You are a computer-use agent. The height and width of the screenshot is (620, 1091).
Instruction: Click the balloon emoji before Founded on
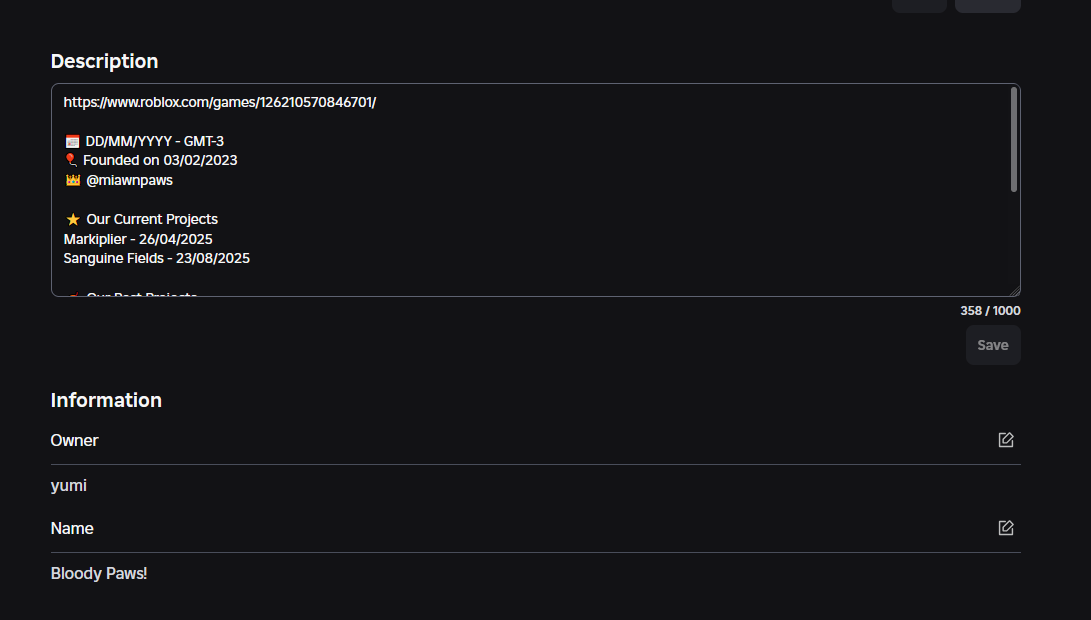70,160
